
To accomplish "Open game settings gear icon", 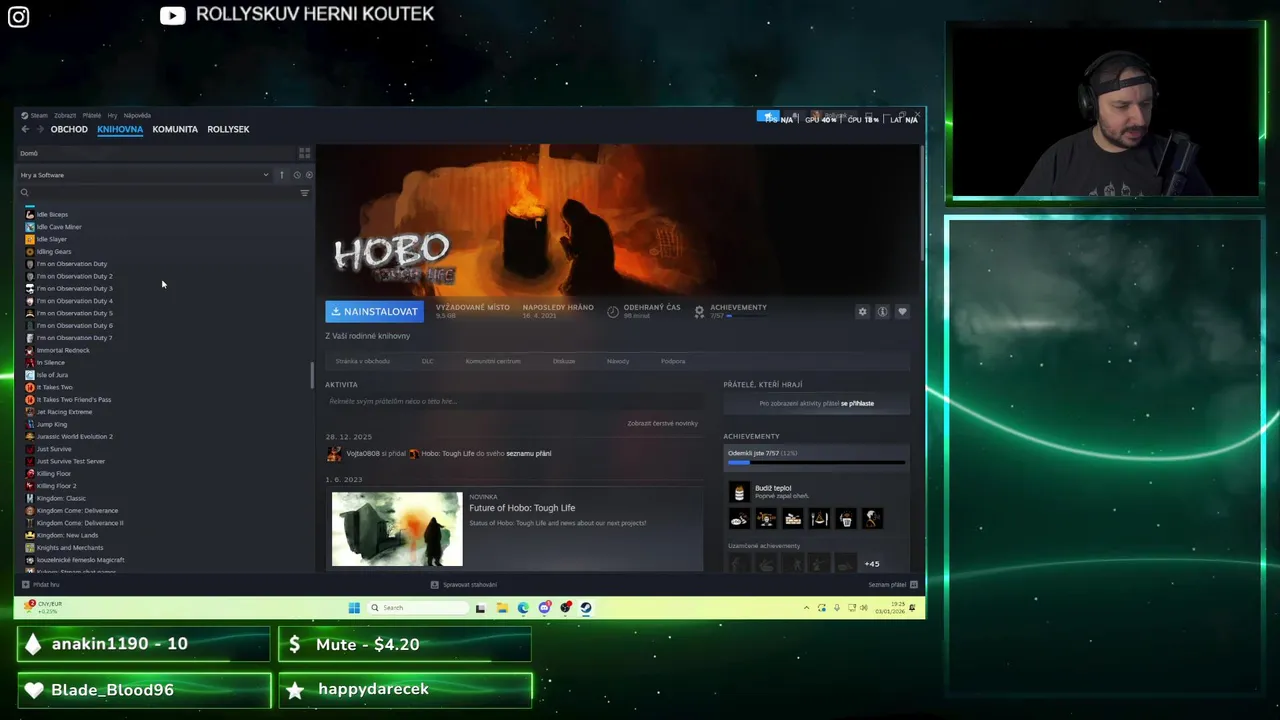I will coord(862,312).
